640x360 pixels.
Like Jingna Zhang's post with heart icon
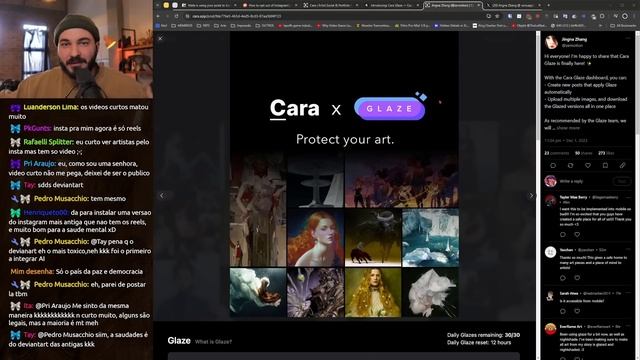[x=588, y=165]
